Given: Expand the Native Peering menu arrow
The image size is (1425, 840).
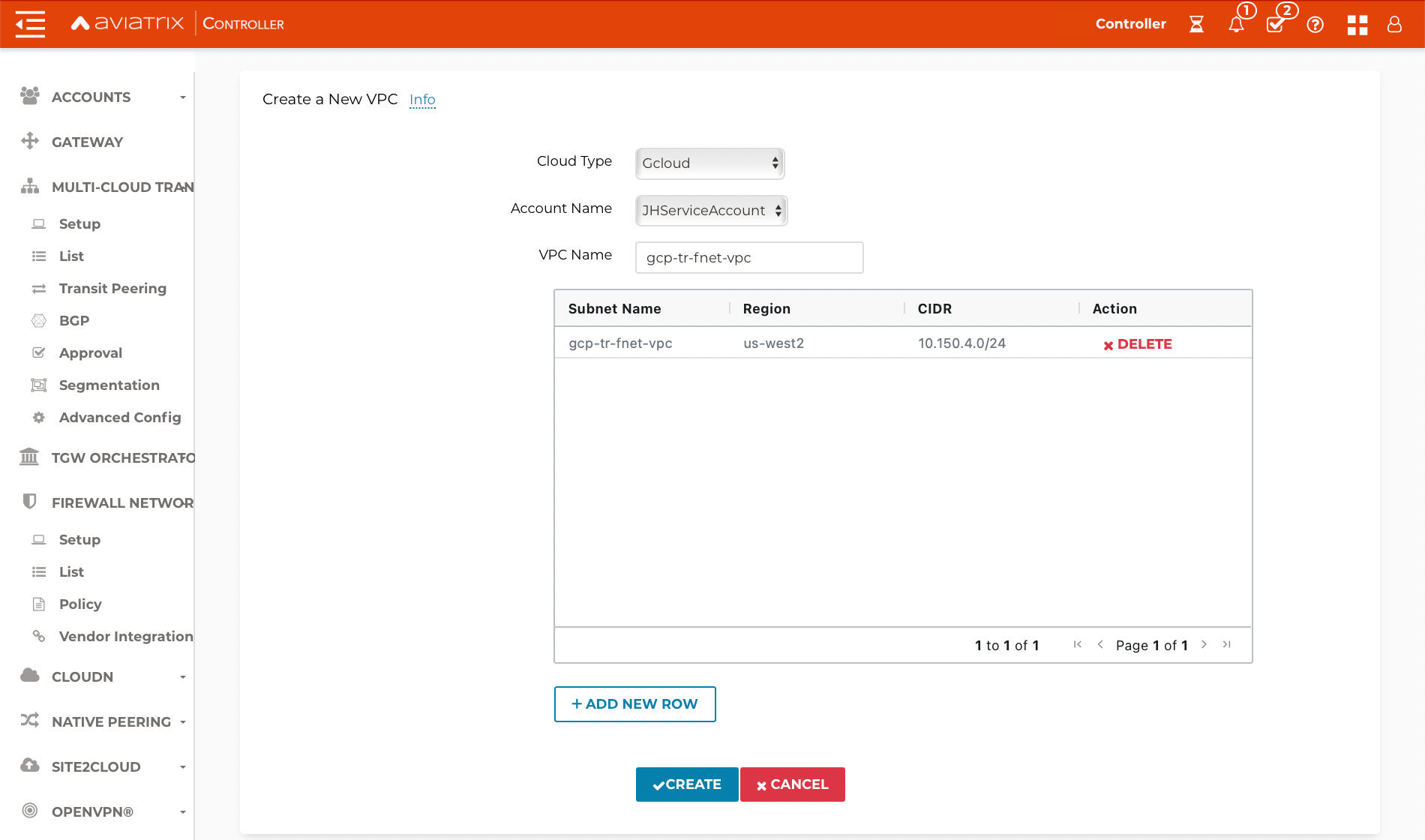Looking at the screenshot, I should point(182,721).
